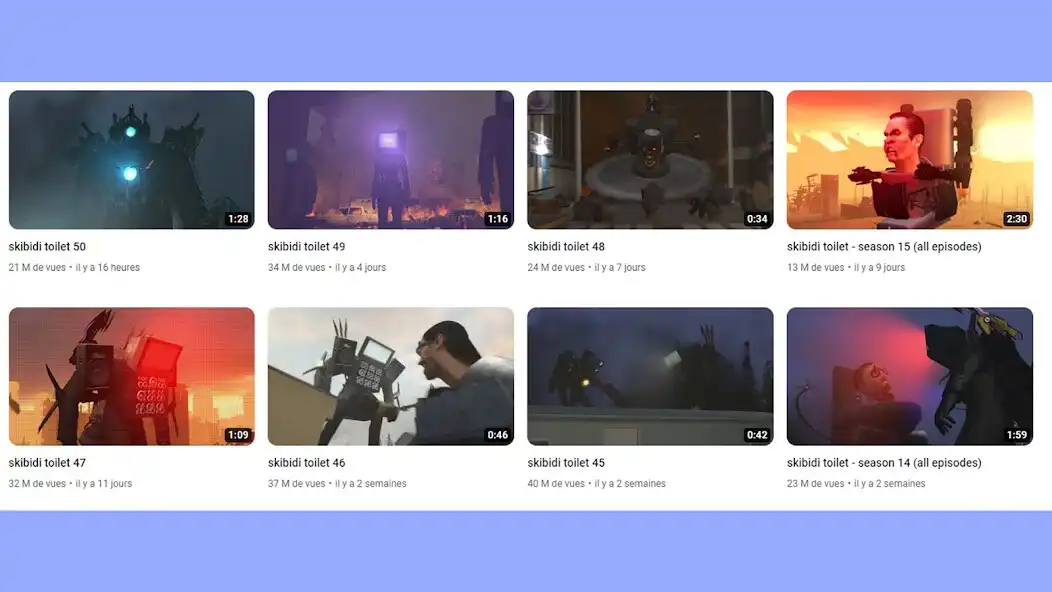Click the 1:09 duration badge

pos(238,435)
